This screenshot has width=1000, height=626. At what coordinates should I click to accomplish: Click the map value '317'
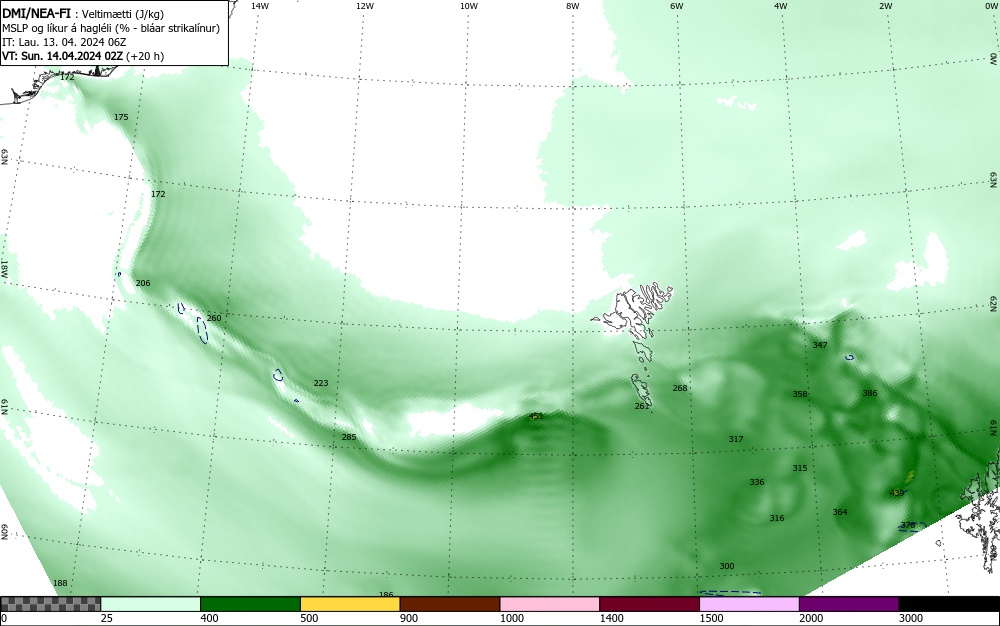[x=736, y=439]
